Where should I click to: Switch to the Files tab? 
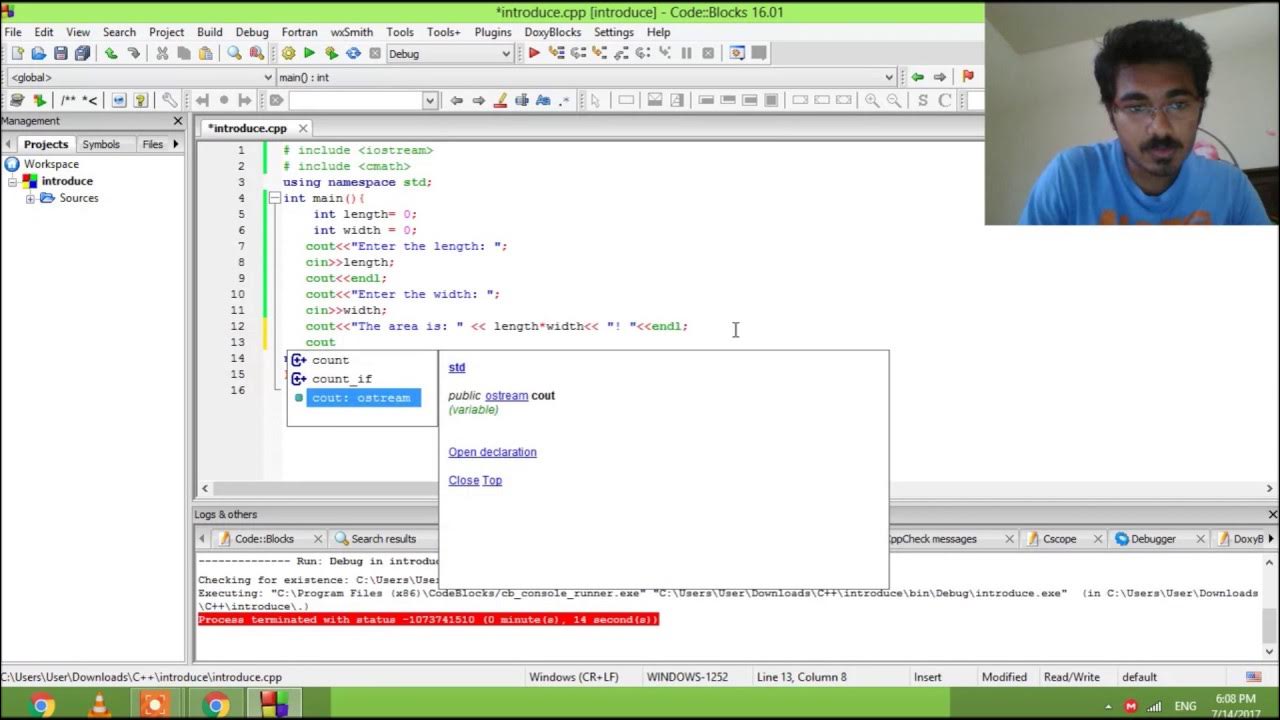tap(152, 144)
